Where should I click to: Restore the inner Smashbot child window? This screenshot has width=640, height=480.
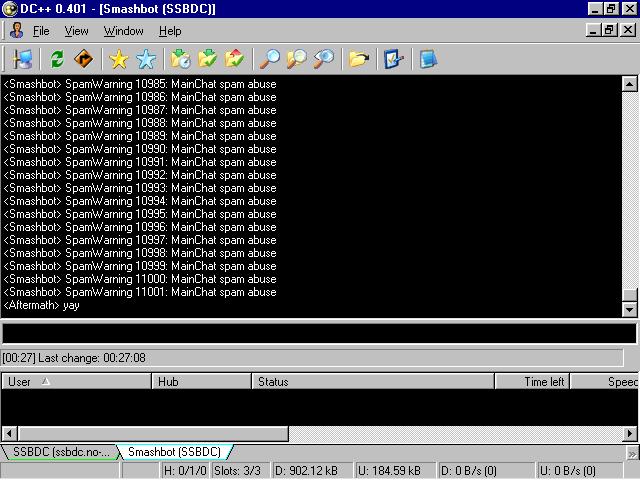609,30
